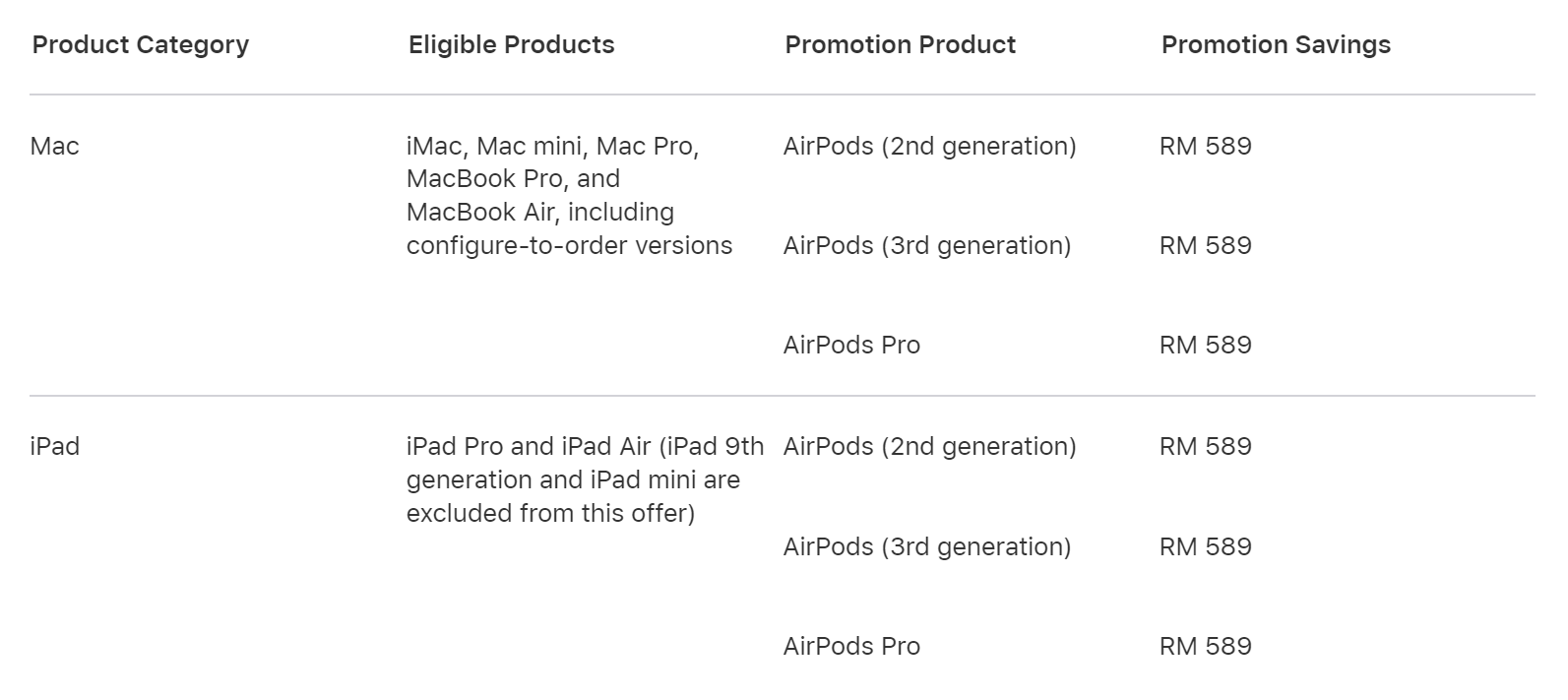Click RM 589 savings for Mac AirPods 3rd generation
This screenshot has height=700, width=1568.
tap(1205, 246)
